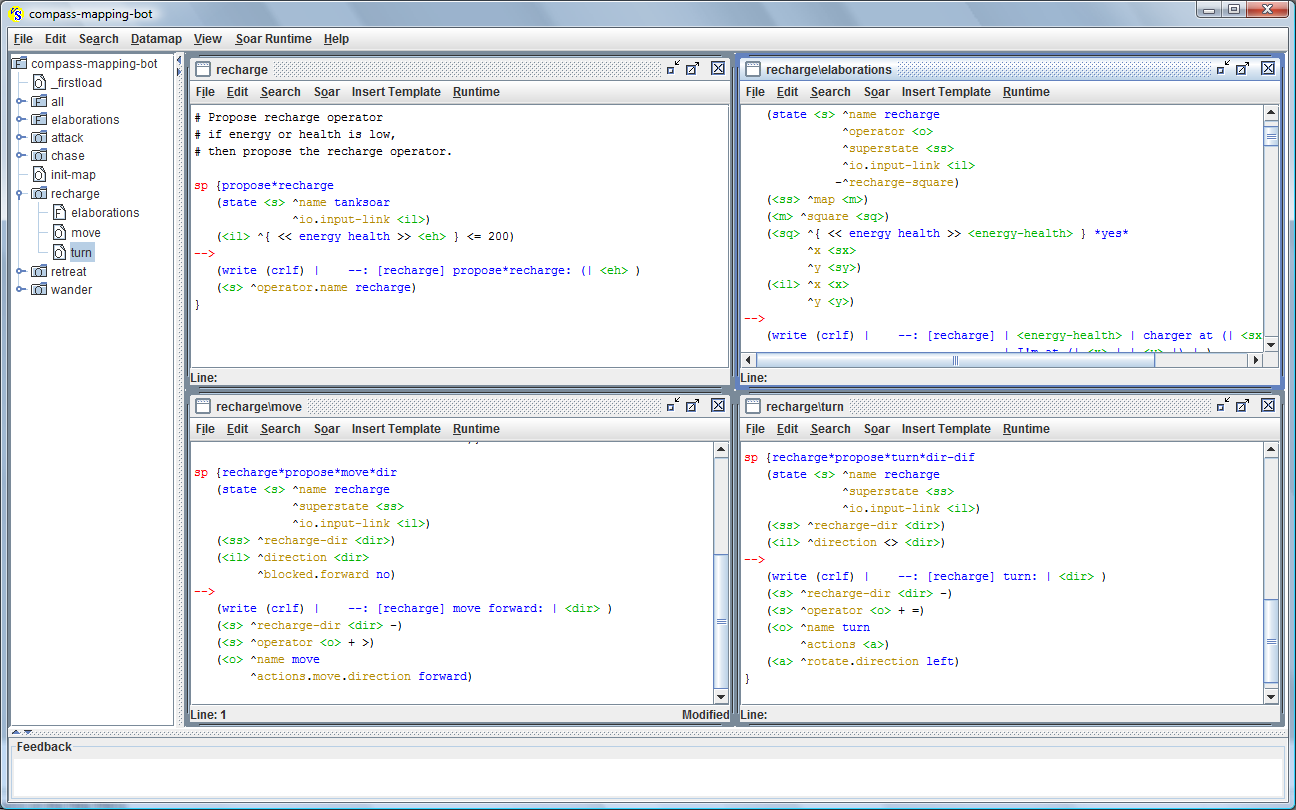
Task: Open the Datamap menu
Action: tap(156, 39)
